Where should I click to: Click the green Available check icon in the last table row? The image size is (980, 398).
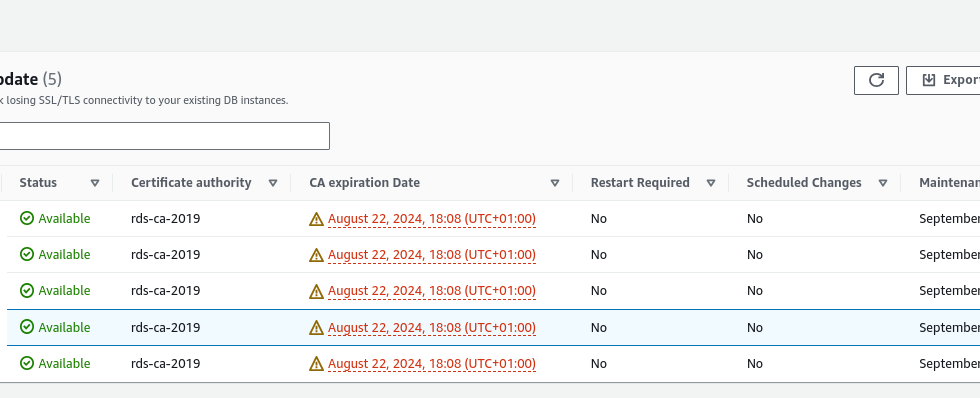tap(27, 363)
